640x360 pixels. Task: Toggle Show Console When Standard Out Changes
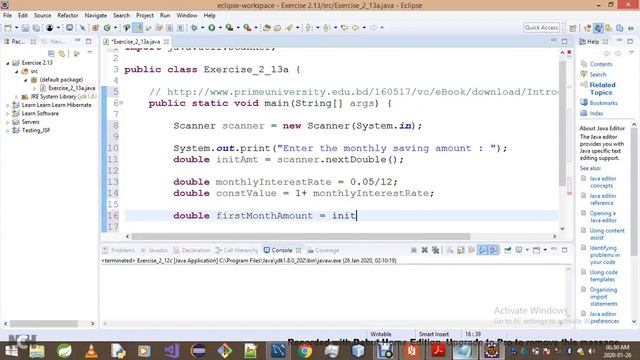click(482, 250)
